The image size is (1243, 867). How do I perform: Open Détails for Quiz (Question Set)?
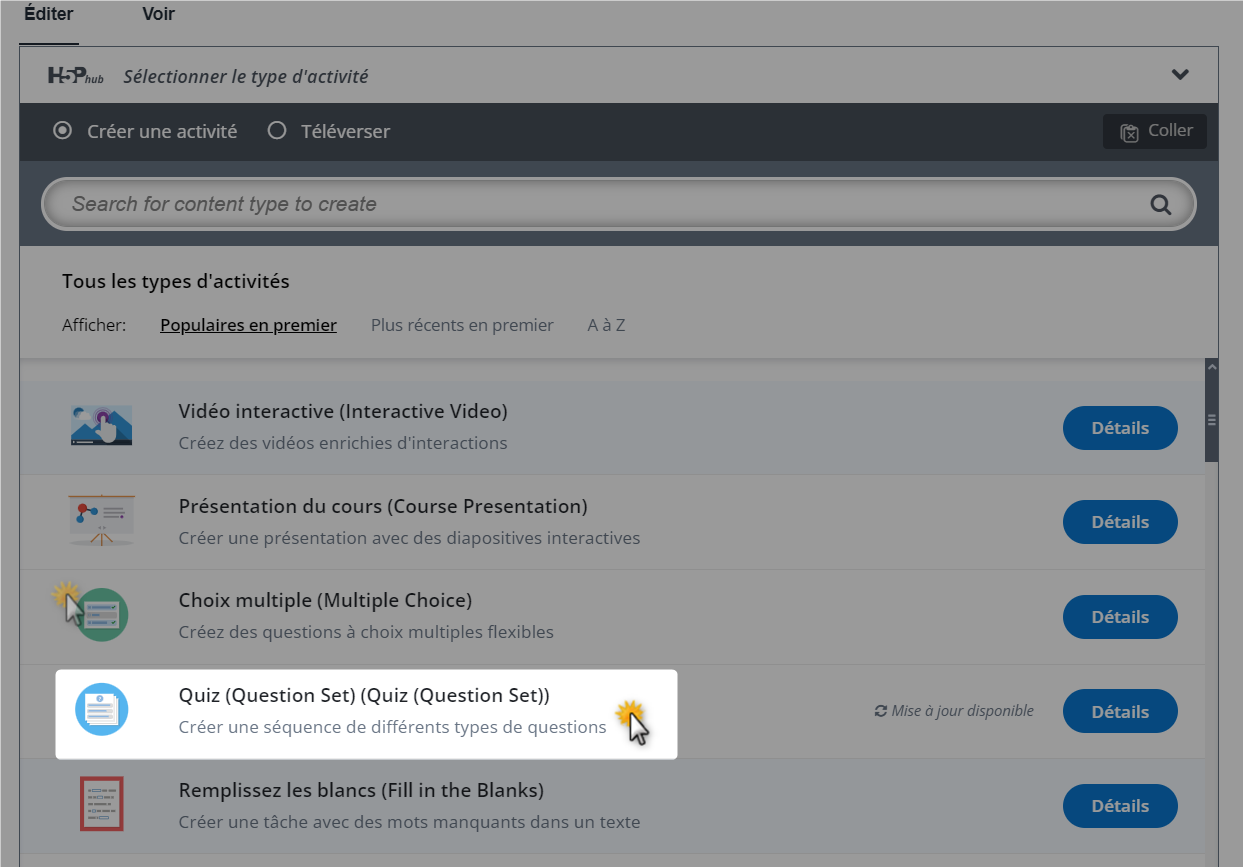pos(1119,711)
